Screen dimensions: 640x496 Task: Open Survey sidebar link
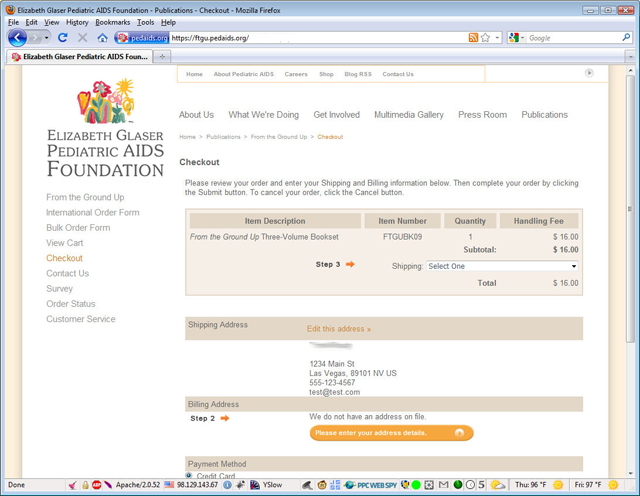tap(59, 289)
